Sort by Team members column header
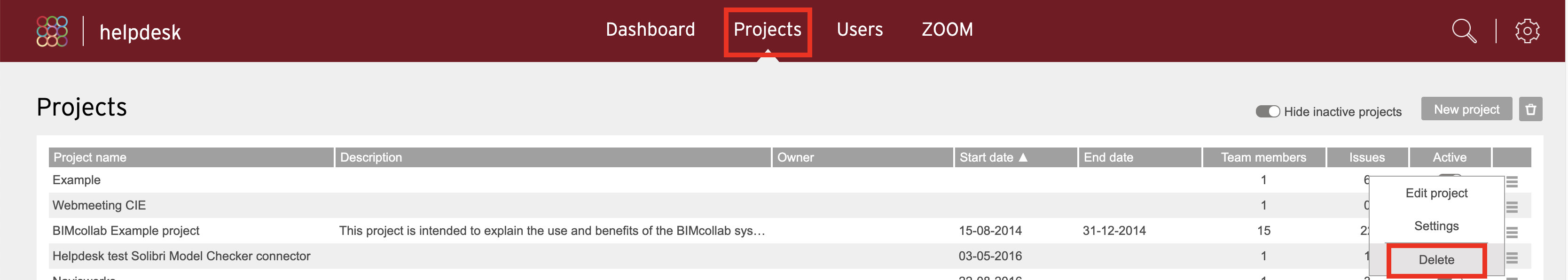The height and width of the screenshot is (280, 1568). (x=1263, y=157)
